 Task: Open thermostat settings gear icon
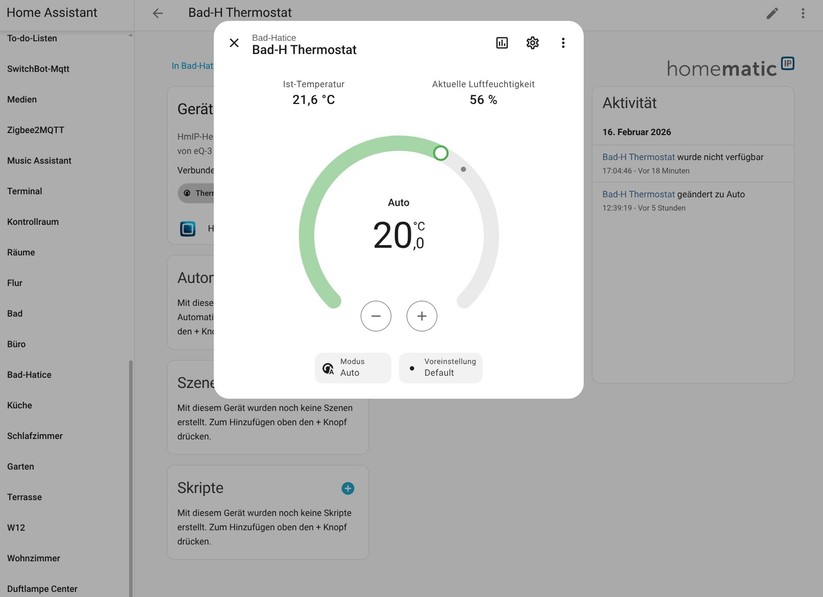tap(532, 43)
